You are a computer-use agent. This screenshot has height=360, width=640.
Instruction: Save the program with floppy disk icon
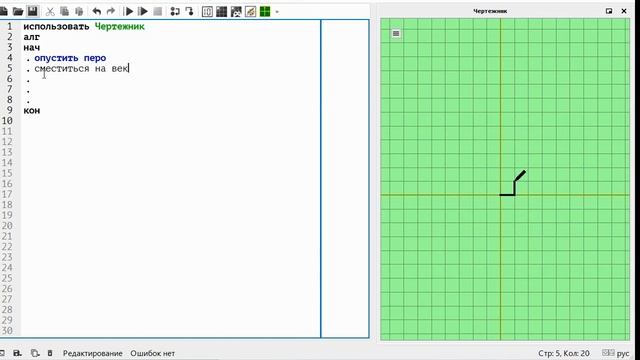(x=33, y=11)
